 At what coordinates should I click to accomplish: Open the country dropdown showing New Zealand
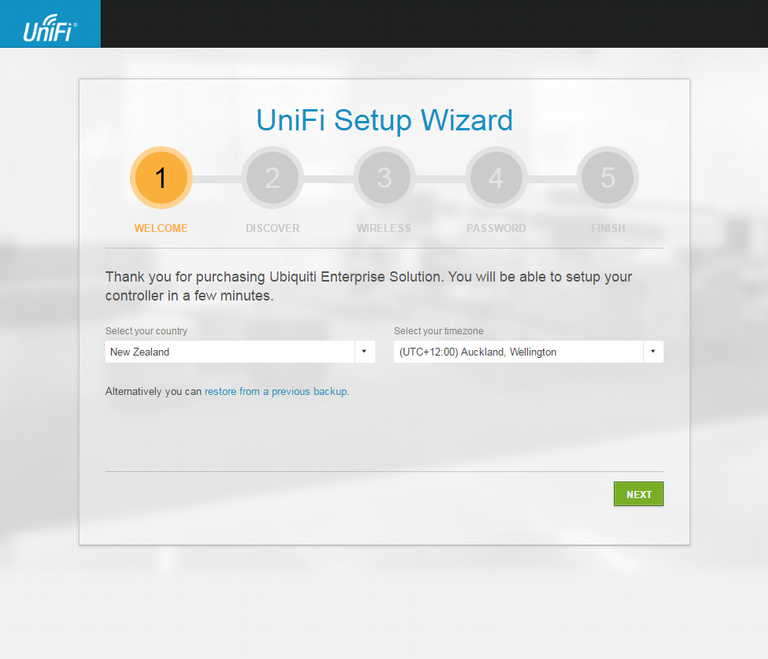click(x=240, y=352)
